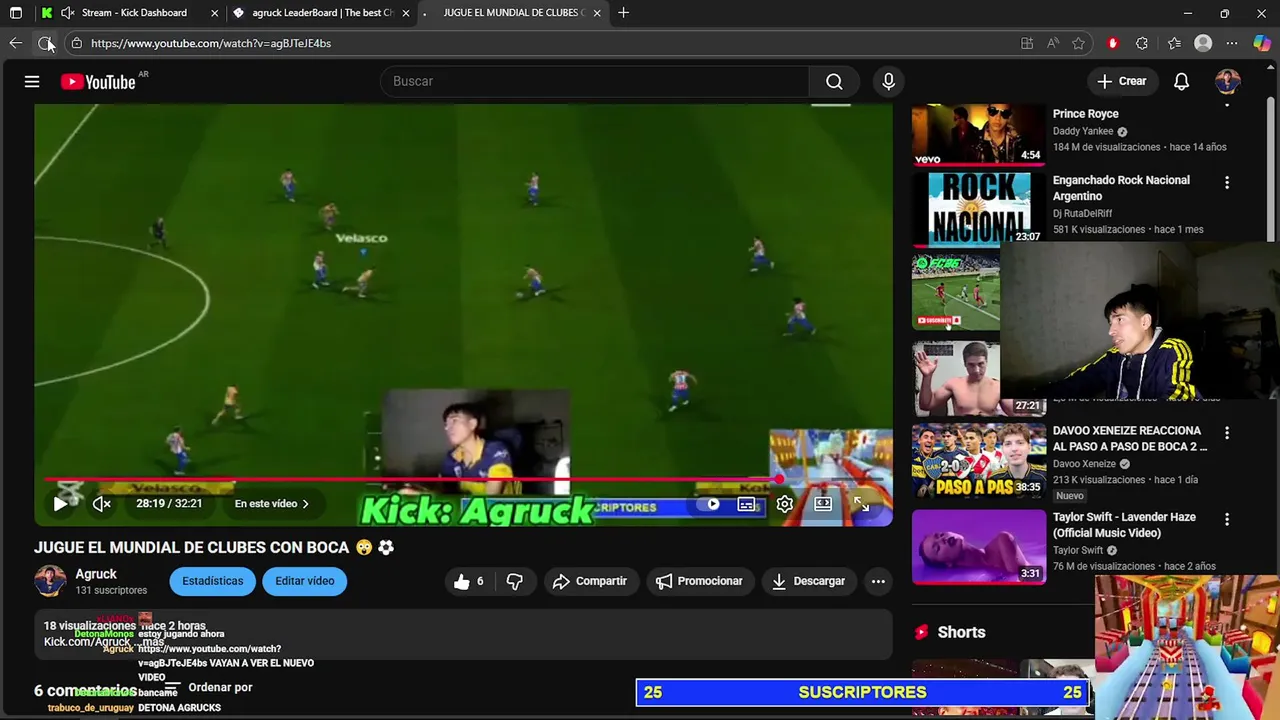1280x720 pixels.
Task: Click the browser address bar URL
Action: [x=211, y=43]
